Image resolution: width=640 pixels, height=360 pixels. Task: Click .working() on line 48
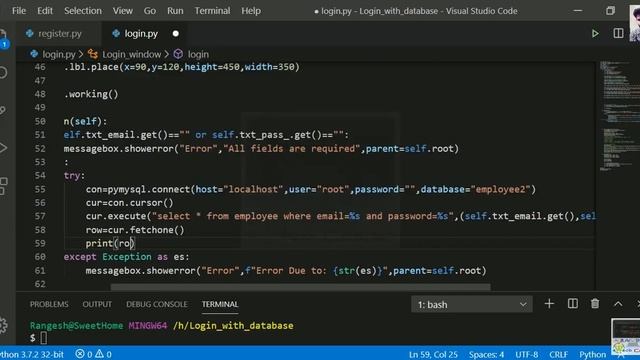pyautogui.click(x=91, y=94)
